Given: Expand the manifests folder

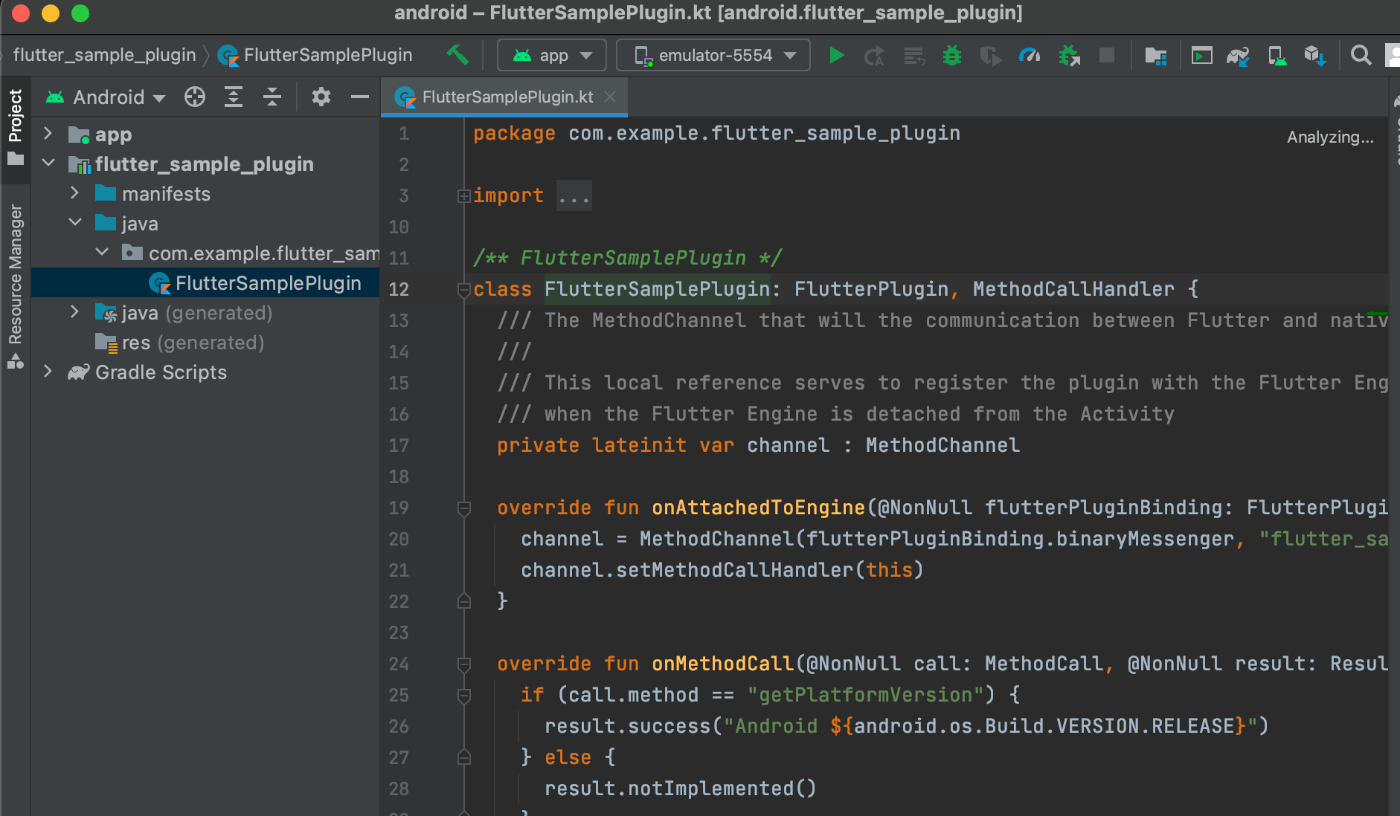Looking at the screenshot, I should pyautogui.click(x=74, y=194).
